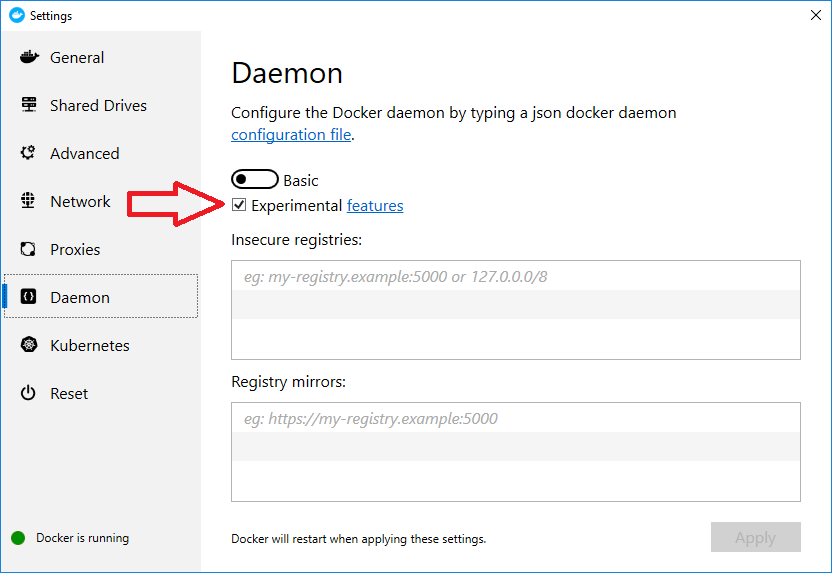Switch to Shared Drives settings
This screenshot has height=573, width=832.
(101, 105)
